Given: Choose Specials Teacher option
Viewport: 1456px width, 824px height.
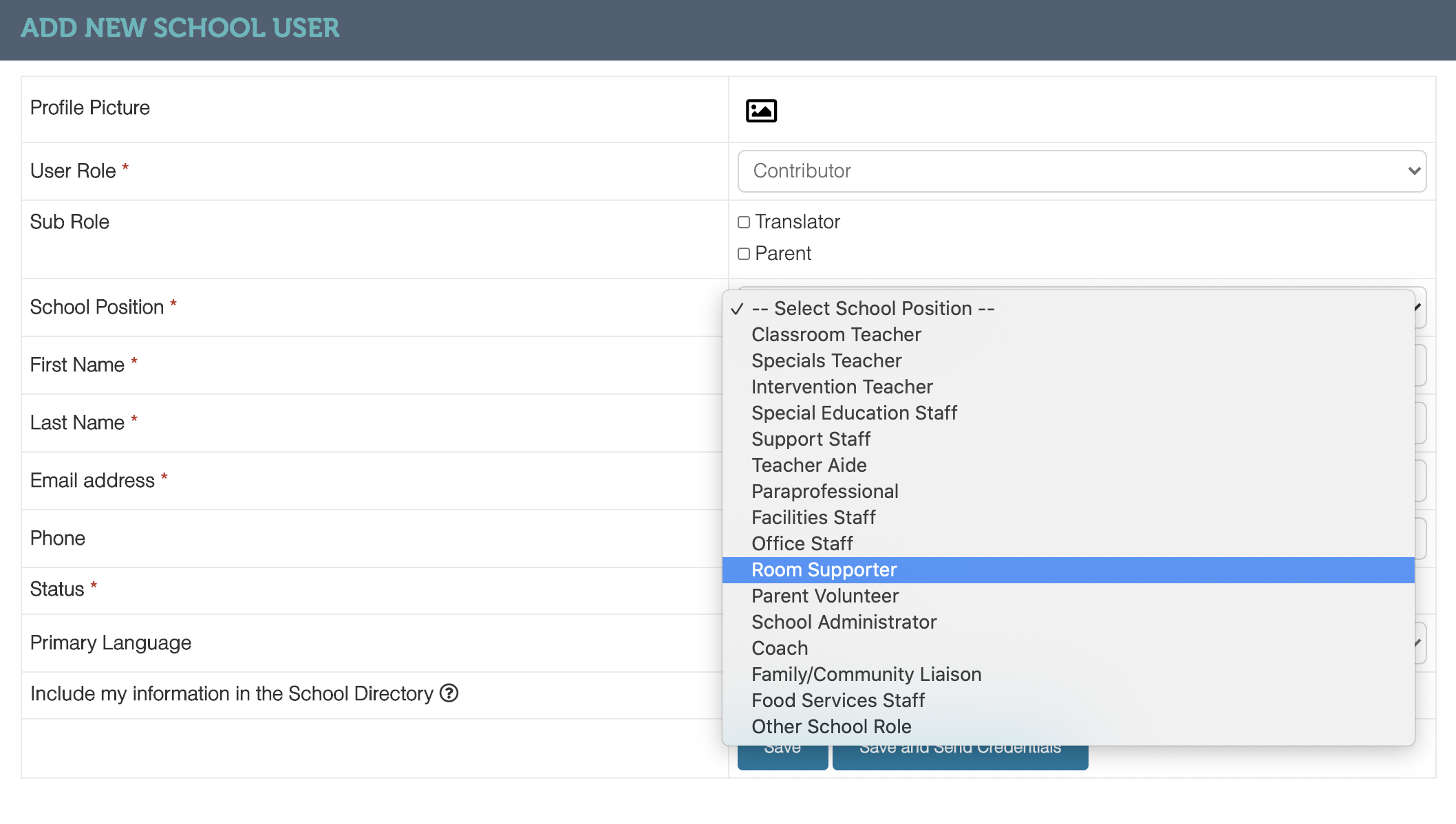Looking at the screenshot, I should point(826,361).
